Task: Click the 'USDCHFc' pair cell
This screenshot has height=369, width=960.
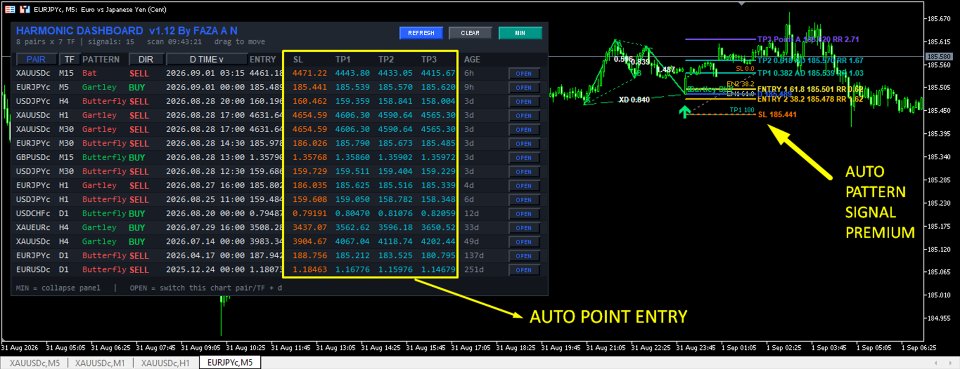Action: (x=34, y=214)
